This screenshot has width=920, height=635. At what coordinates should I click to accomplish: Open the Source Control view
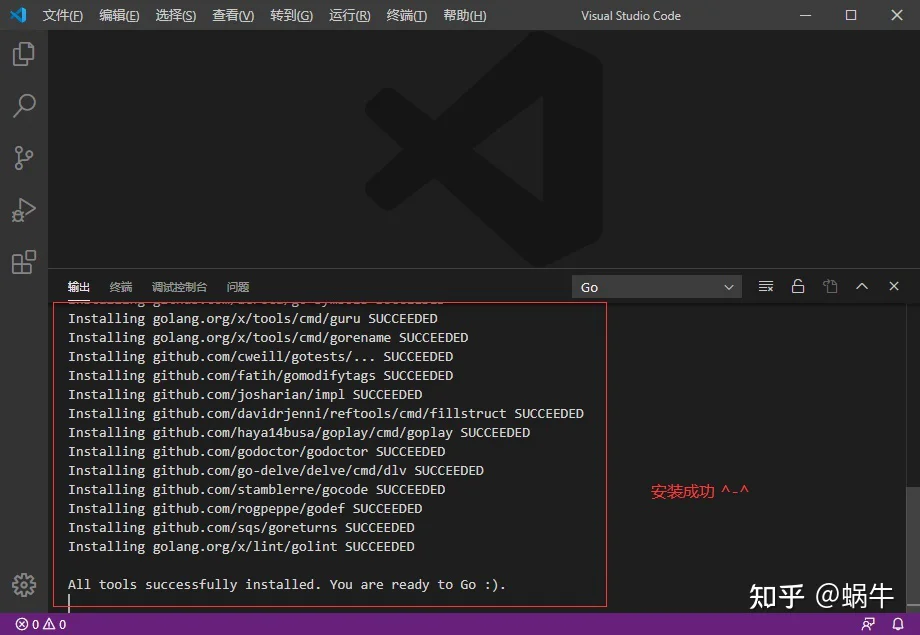tap(23, 158)
